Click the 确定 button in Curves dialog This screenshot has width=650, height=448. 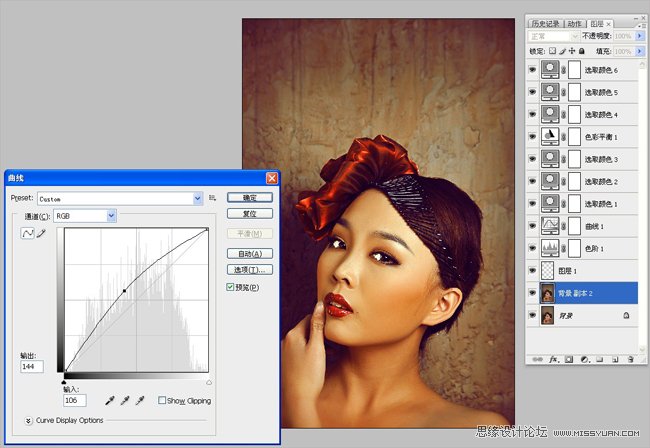point(250,198)
